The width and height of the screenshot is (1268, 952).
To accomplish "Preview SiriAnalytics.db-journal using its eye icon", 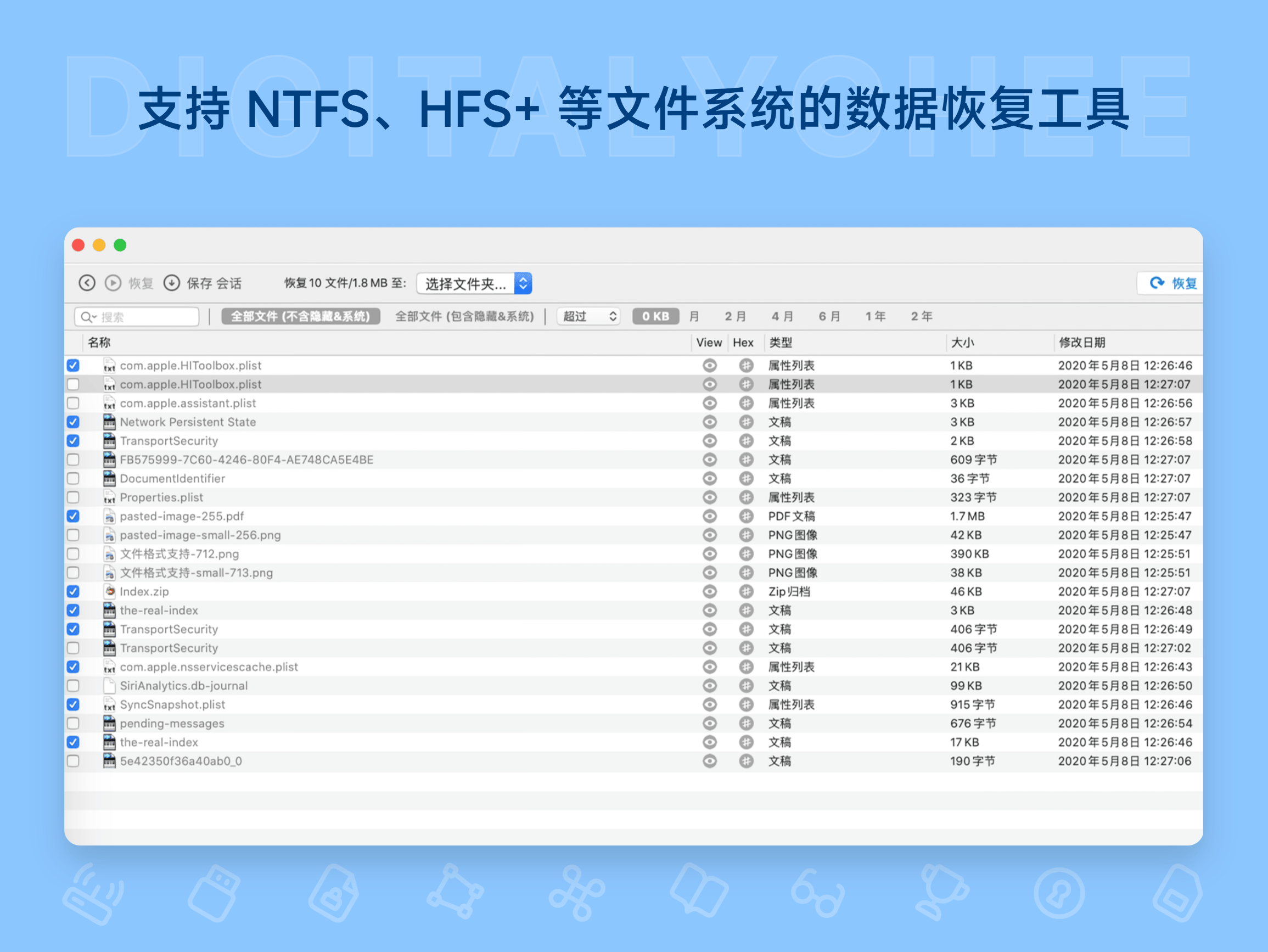I will click(x=709, y=685).
